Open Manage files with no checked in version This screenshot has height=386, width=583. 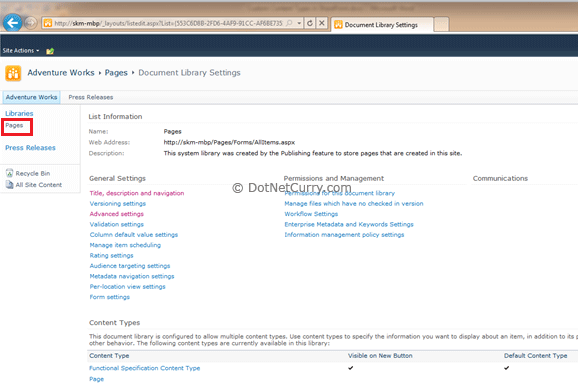click(354, 203)
